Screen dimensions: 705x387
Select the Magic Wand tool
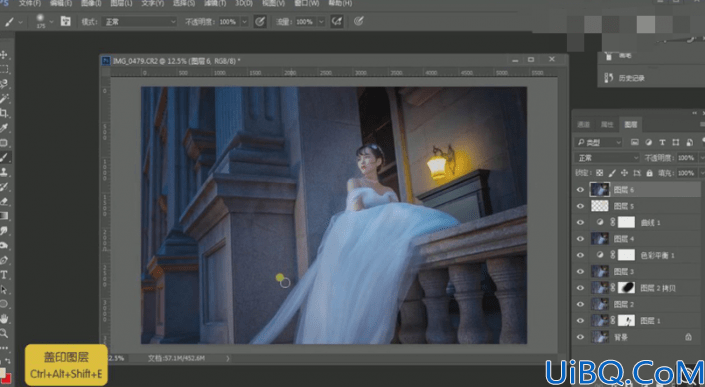[4, 98]
